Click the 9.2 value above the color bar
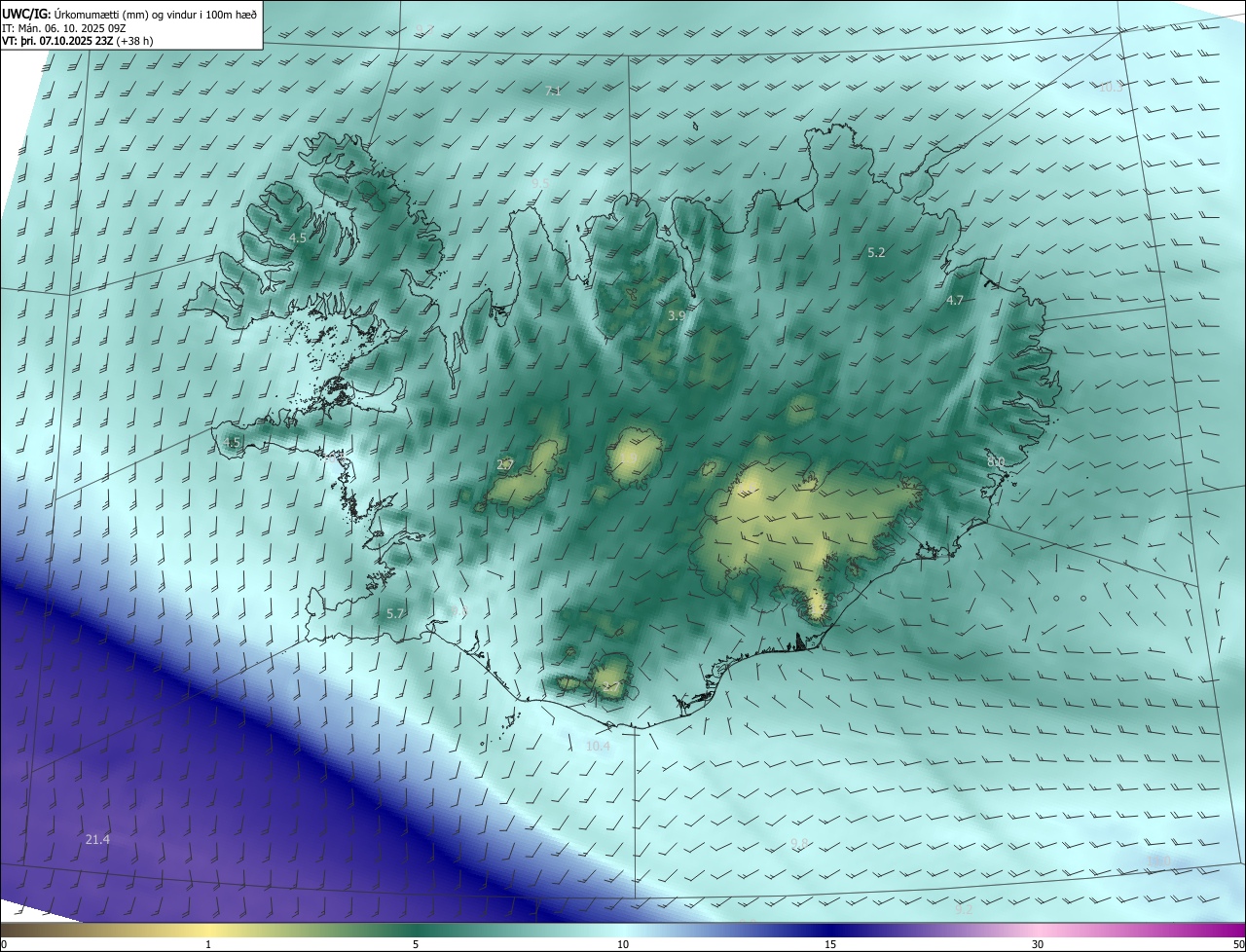This screenshot has height=952, width=1246. coord(965,910)
